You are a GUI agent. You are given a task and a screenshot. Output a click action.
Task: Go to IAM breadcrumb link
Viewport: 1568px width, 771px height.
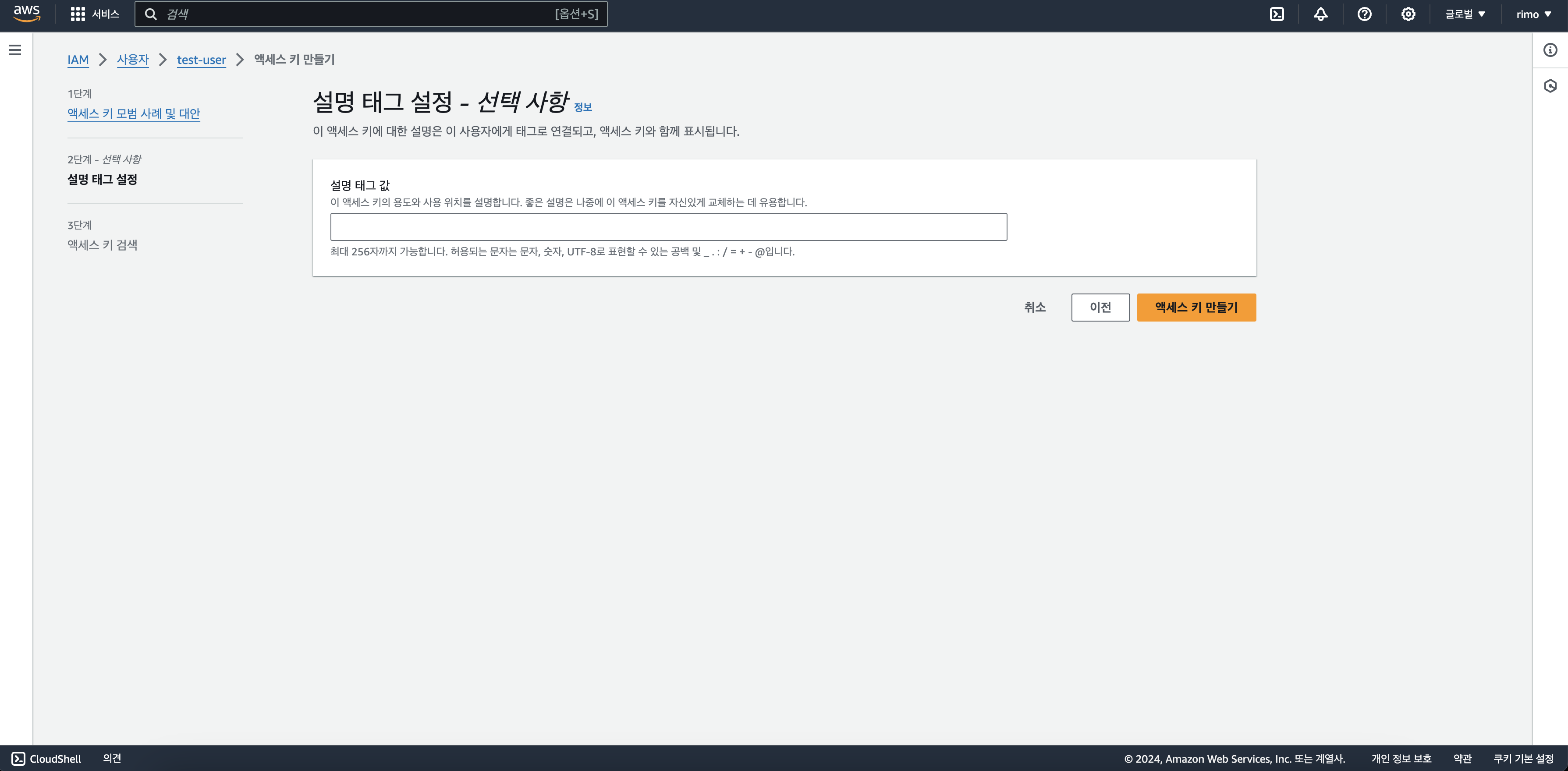click(x=78, y=60)
